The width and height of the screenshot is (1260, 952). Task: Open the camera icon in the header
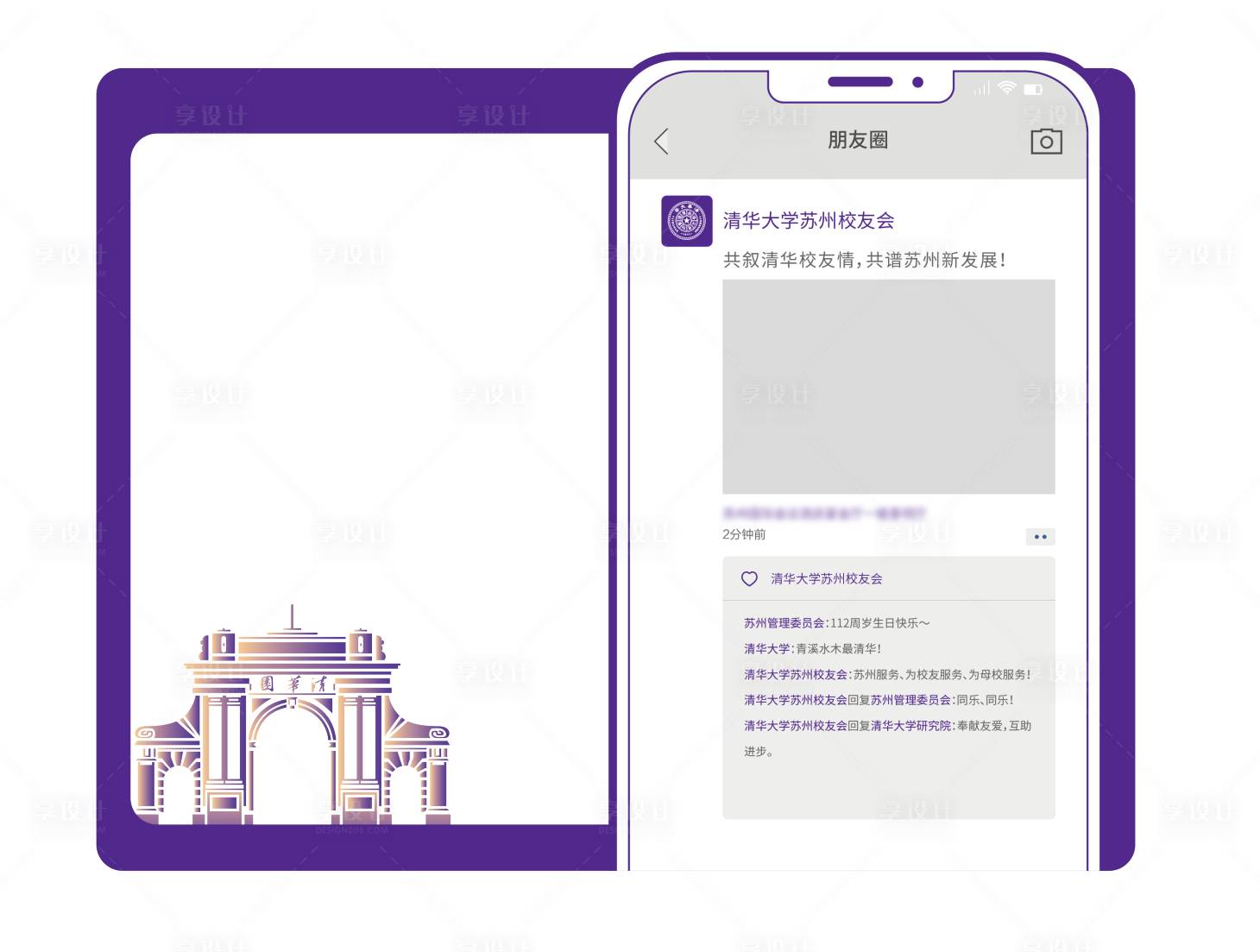[1046, 142]
